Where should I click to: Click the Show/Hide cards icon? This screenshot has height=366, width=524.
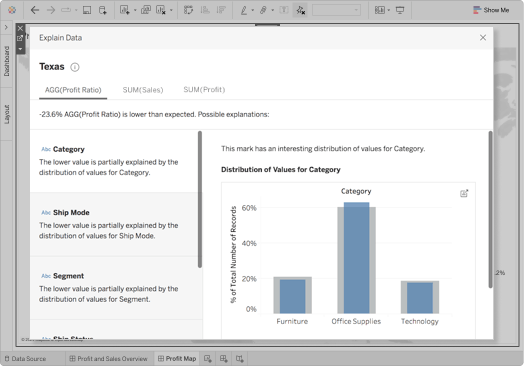380,10
